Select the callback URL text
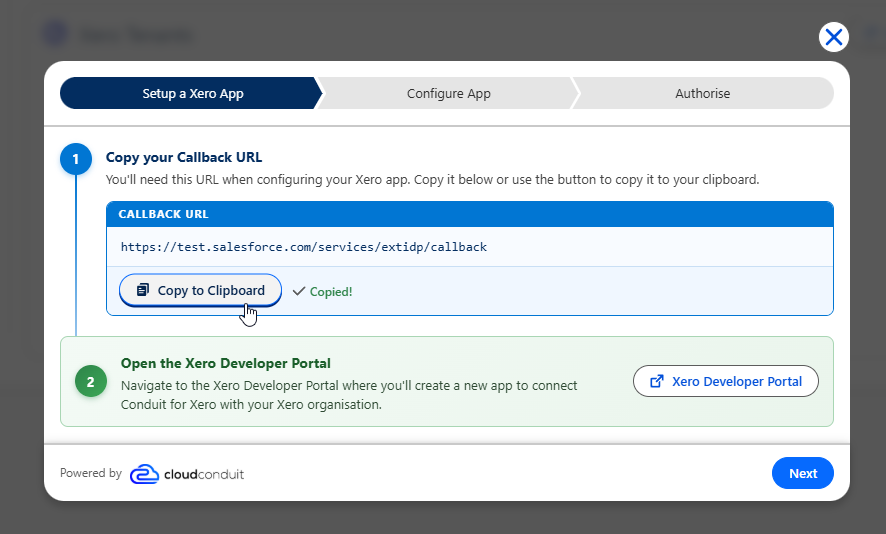The height and width of the screenshot is (534, 886). point(303,247)
